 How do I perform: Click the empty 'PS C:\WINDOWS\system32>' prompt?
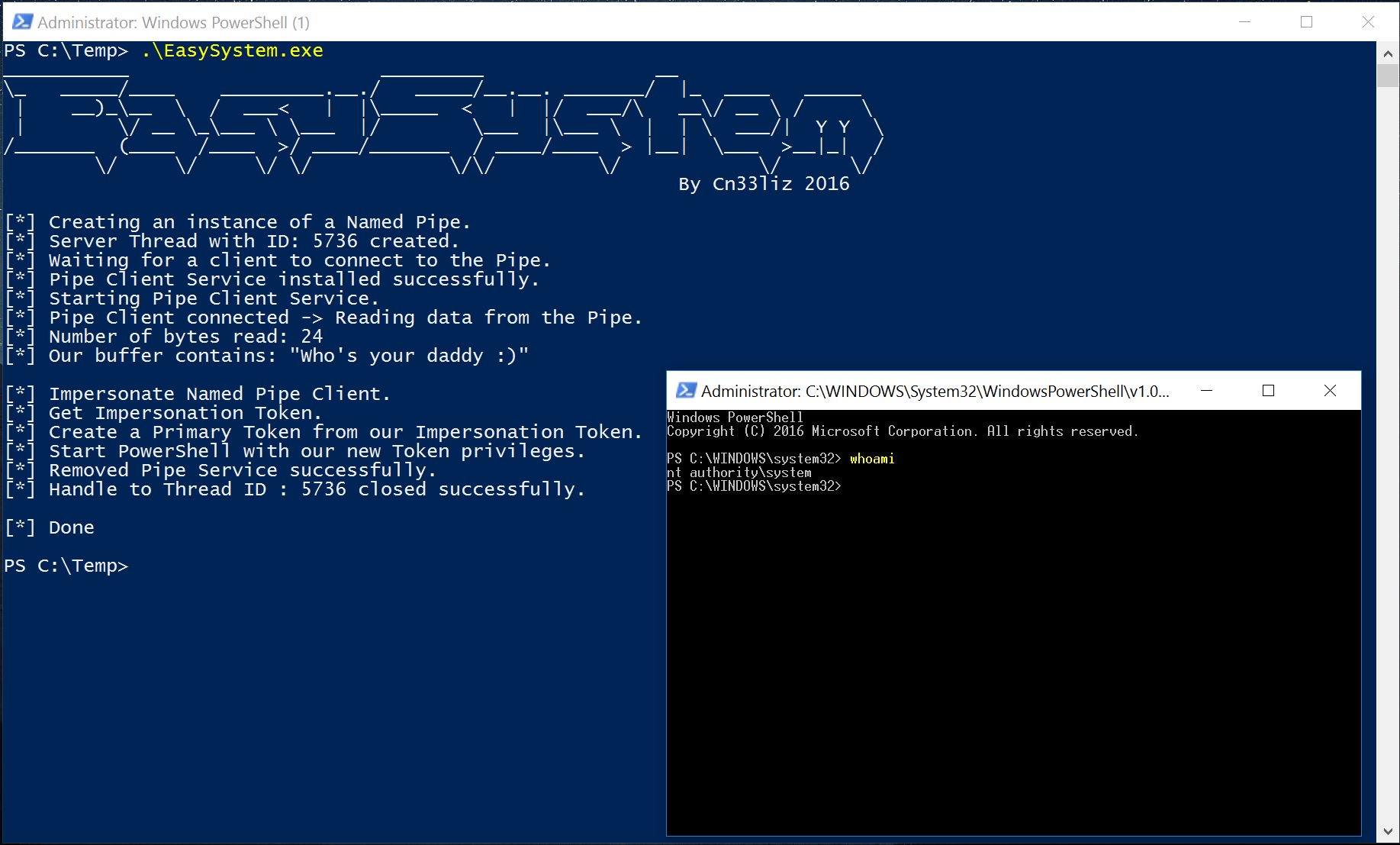click(754, 486)
